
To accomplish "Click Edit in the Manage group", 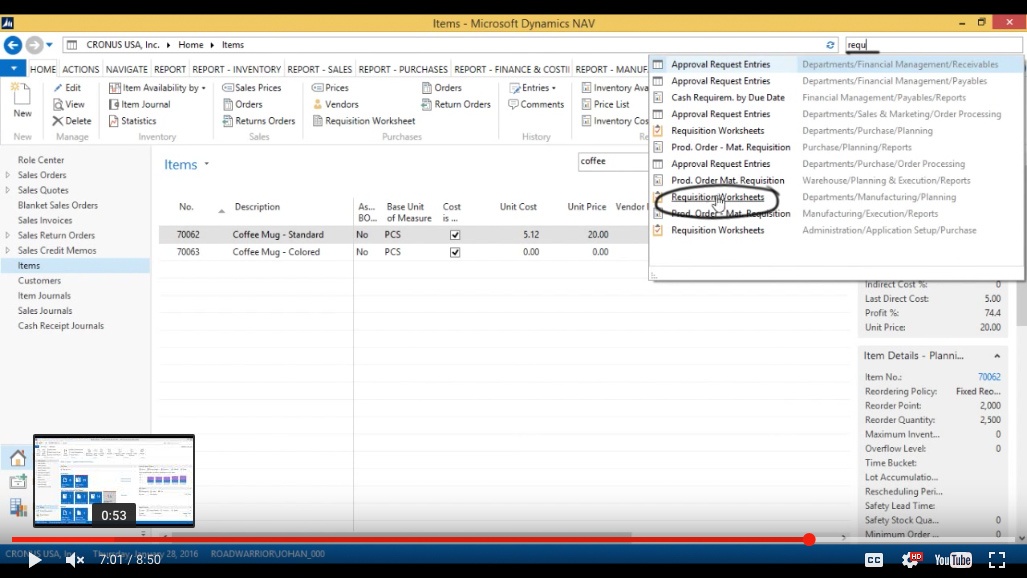I will pyautogui.click(x=67, y=87).
